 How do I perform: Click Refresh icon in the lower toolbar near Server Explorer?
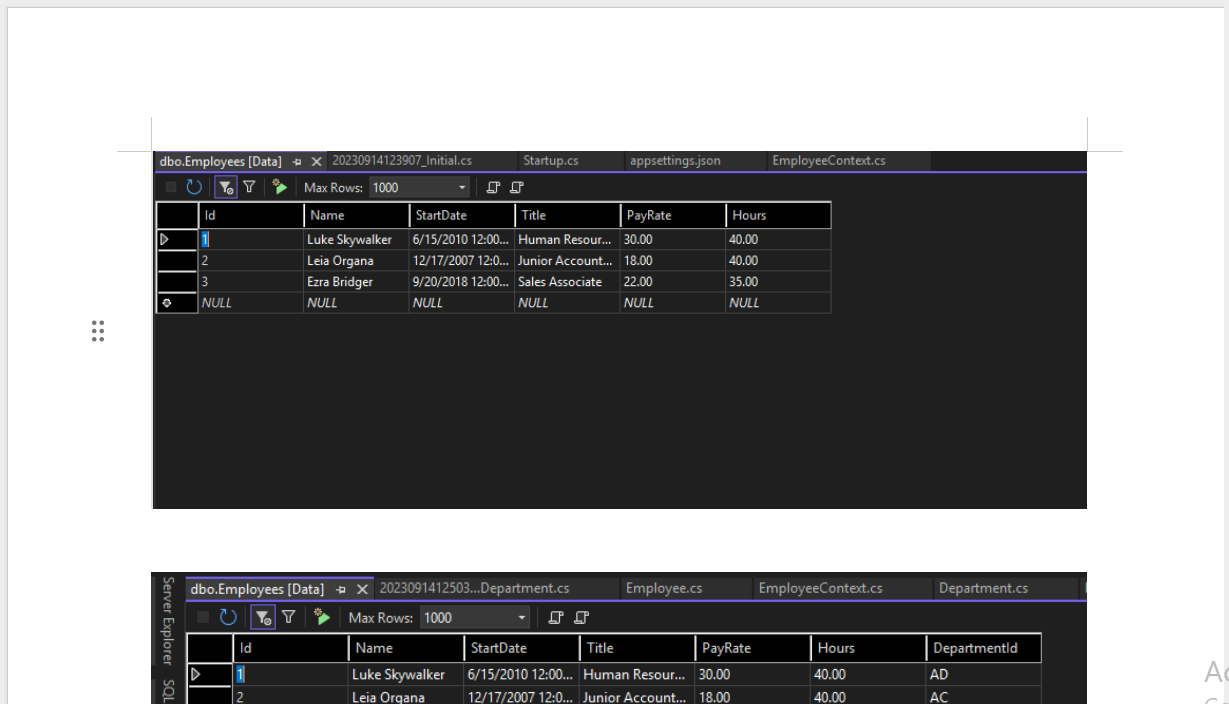(228, 618)
